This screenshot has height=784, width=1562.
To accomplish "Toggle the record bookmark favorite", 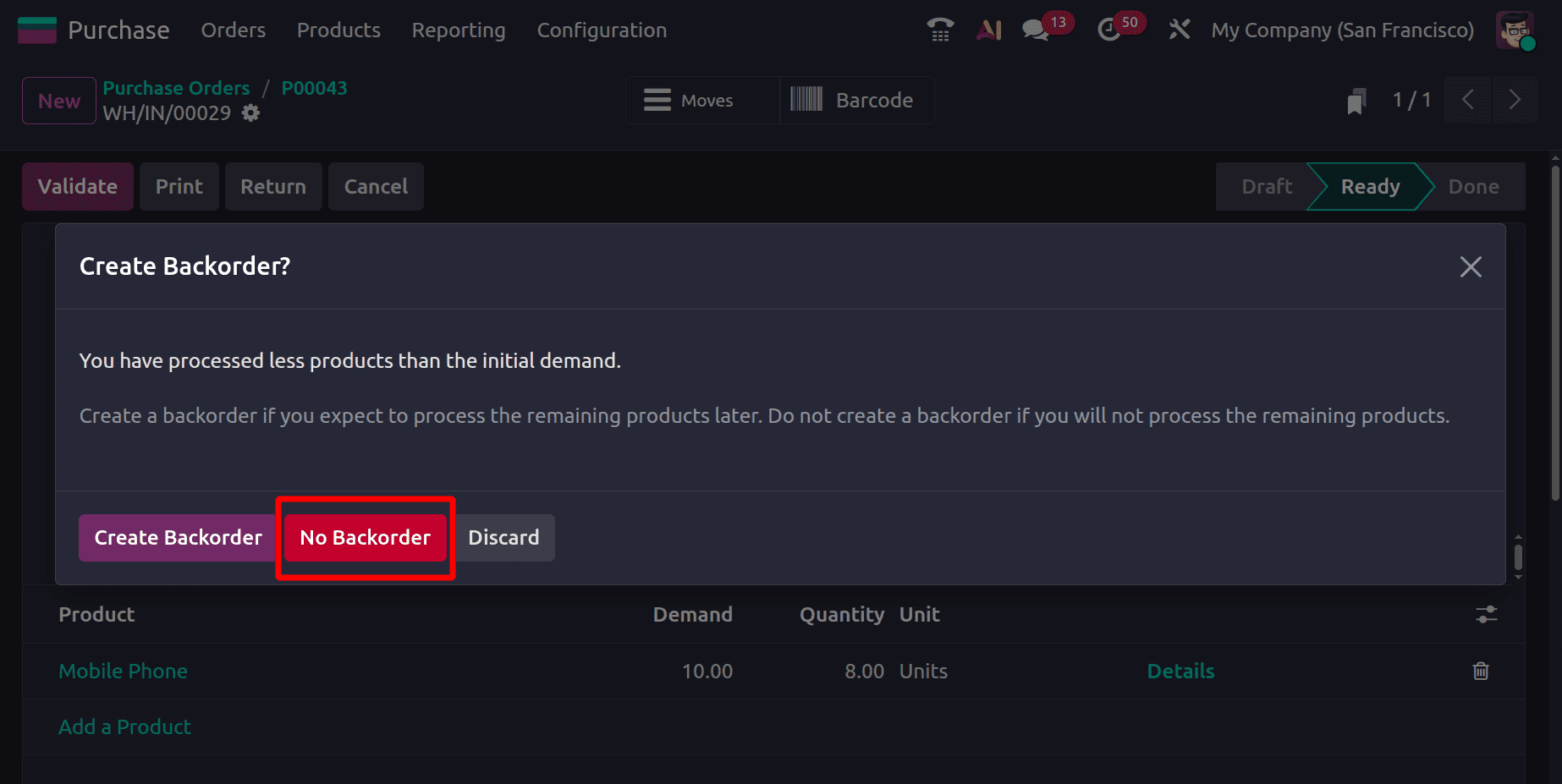I will 1356,100.
